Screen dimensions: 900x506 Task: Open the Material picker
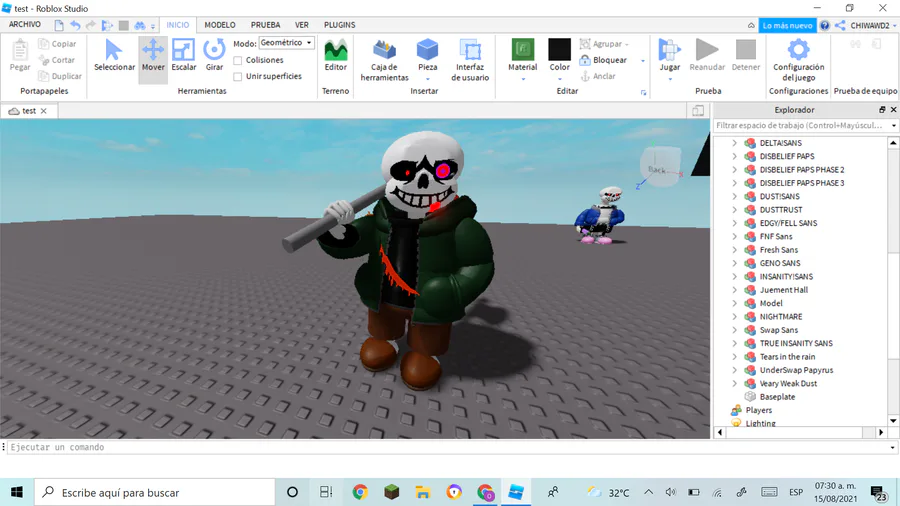[523, 56]
